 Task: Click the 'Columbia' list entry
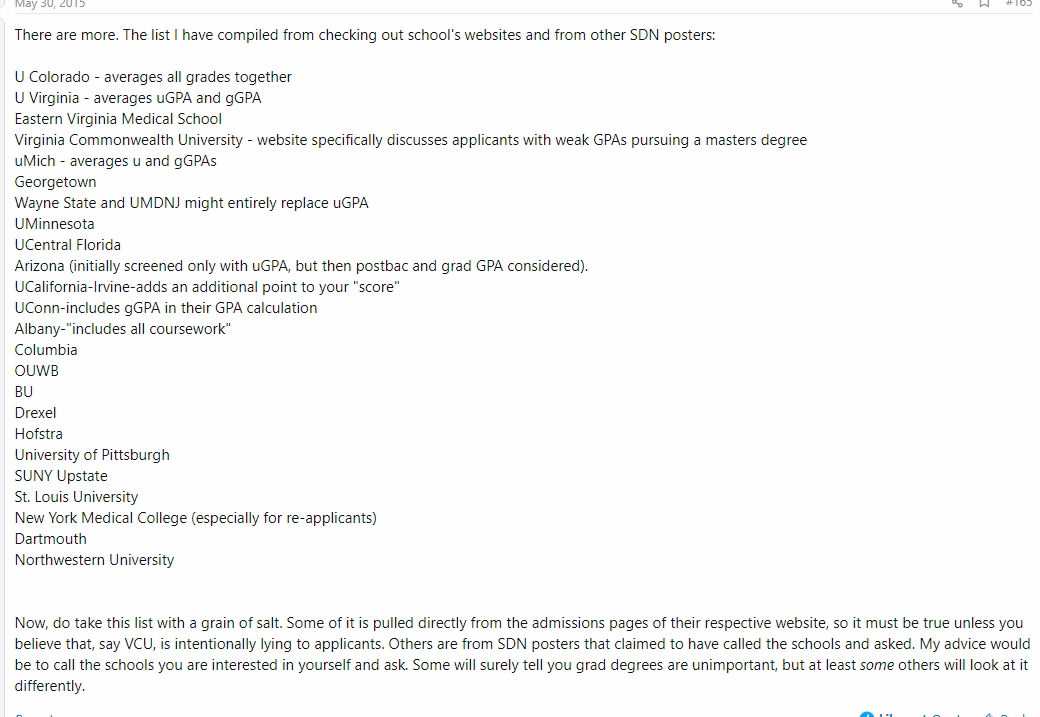pos(46,350)
